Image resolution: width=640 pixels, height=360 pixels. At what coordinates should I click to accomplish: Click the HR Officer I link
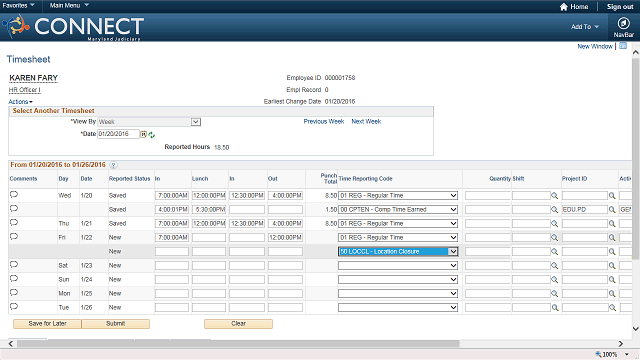[24, 90]
